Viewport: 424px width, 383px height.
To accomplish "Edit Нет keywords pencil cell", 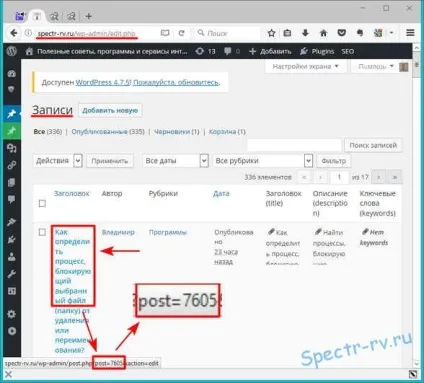I will [374, 237].
